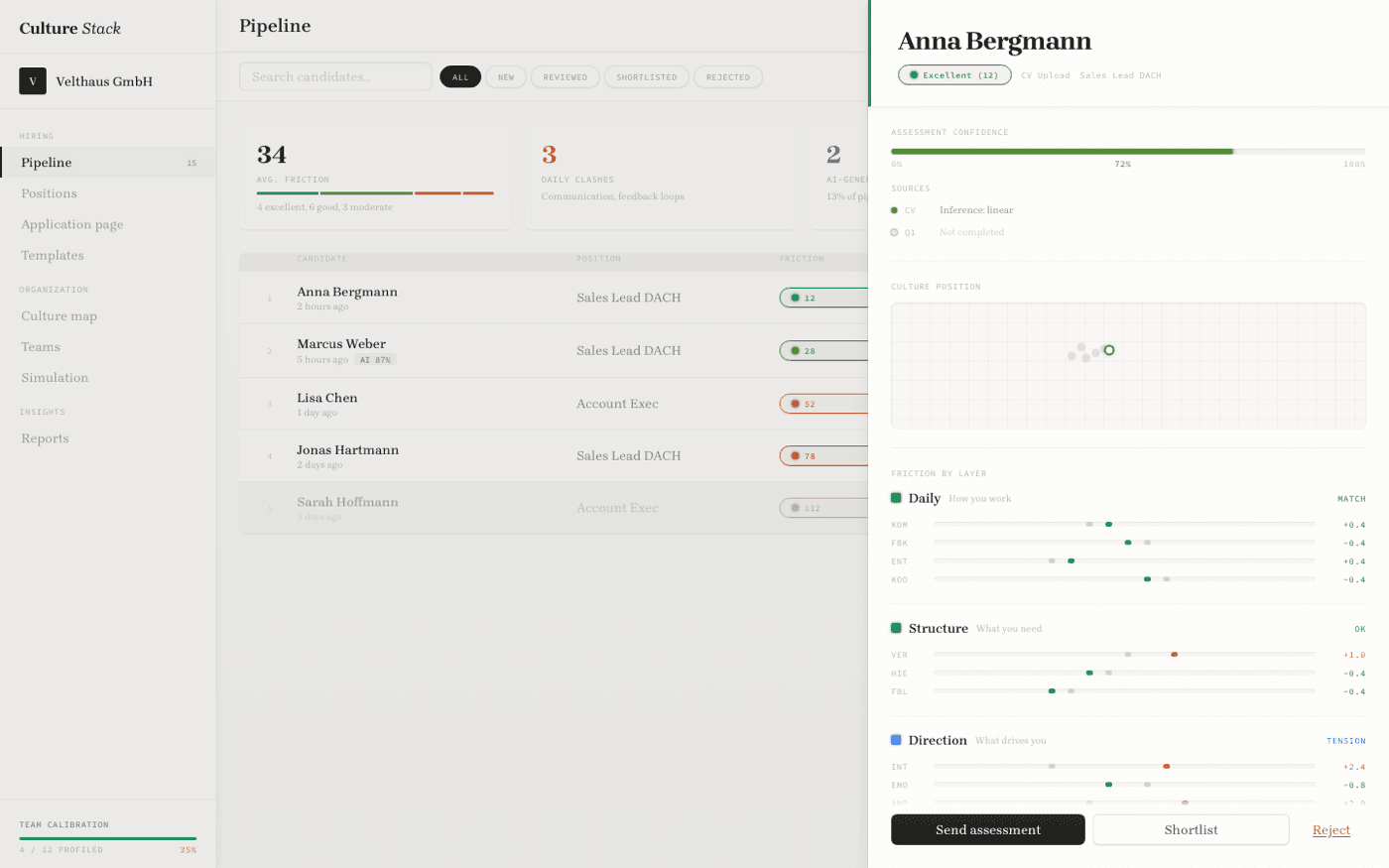Open Simulation in the sidebar
This screenshot has height=868, width=1389.
(108, 377)
